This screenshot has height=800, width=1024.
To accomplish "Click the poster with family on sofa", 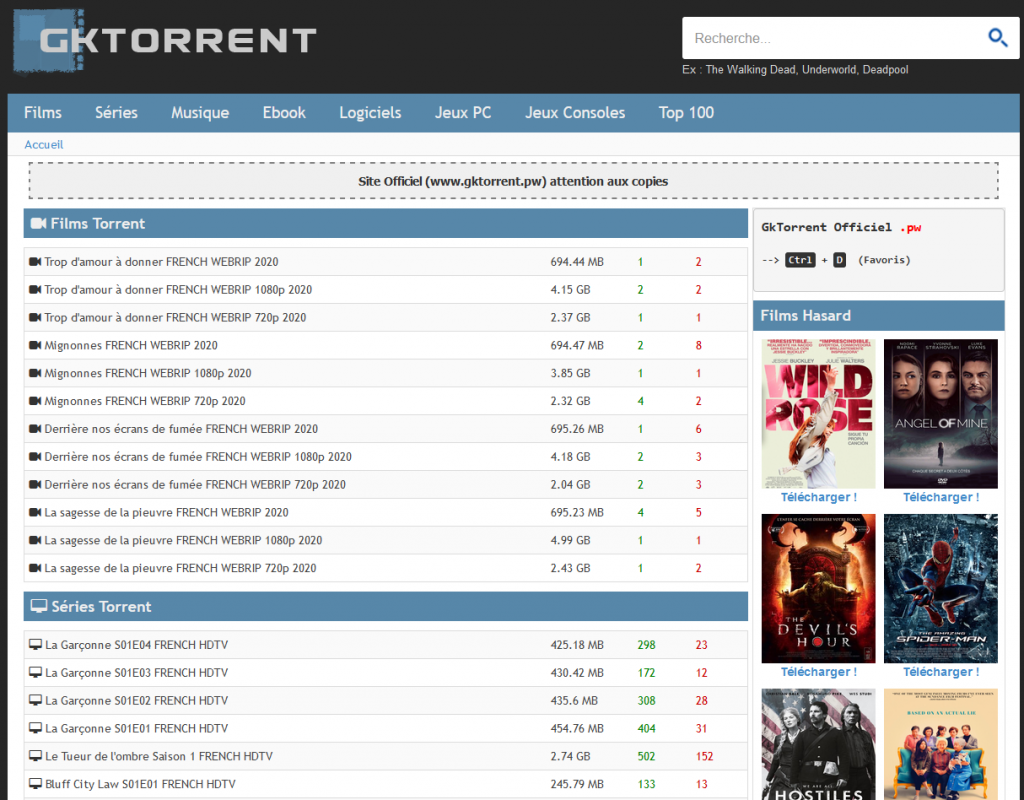I will pos(940,744).
